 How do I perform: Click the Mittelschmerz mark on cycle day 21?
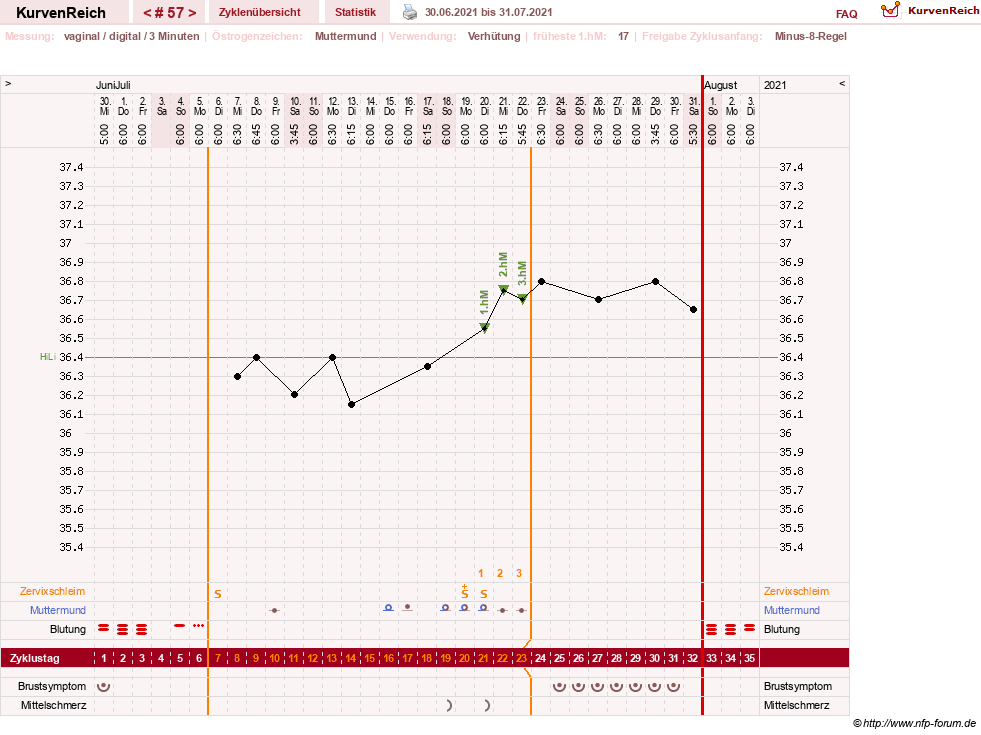487,706
